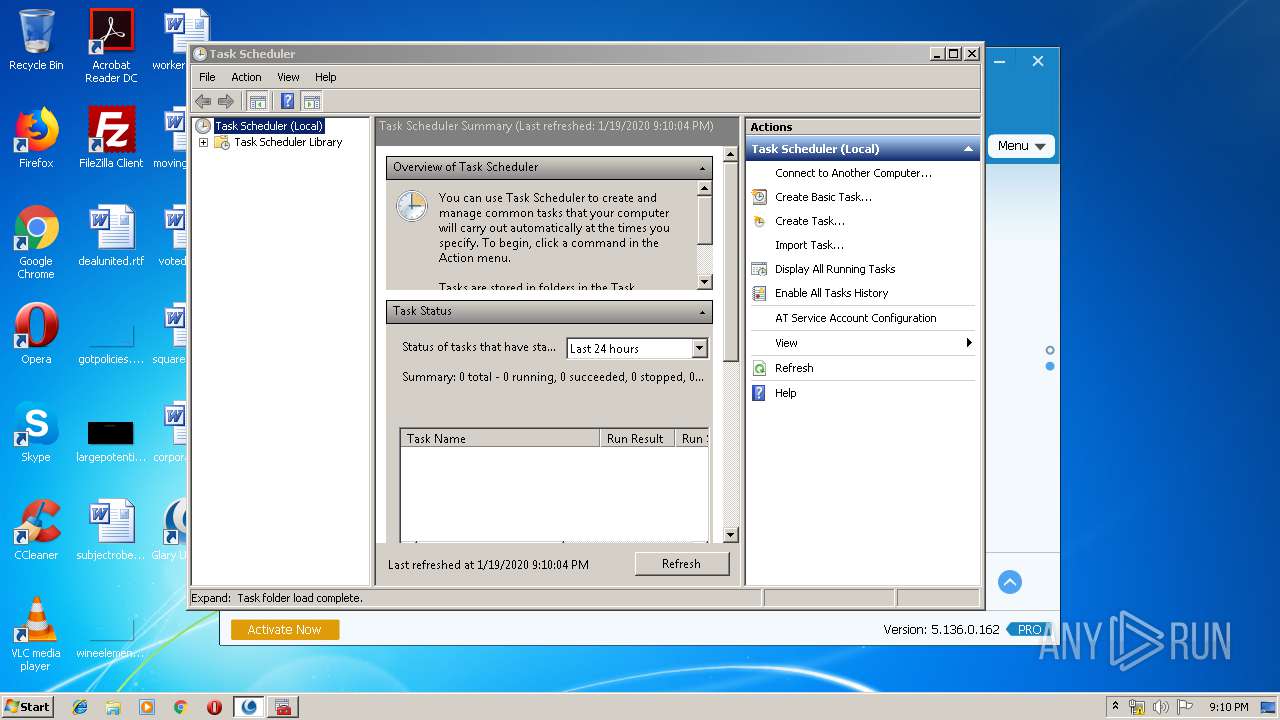Image resolution: width=1280 pixels, height=720 pixels.
Task: Open the File menu
Action: point(207,77)
